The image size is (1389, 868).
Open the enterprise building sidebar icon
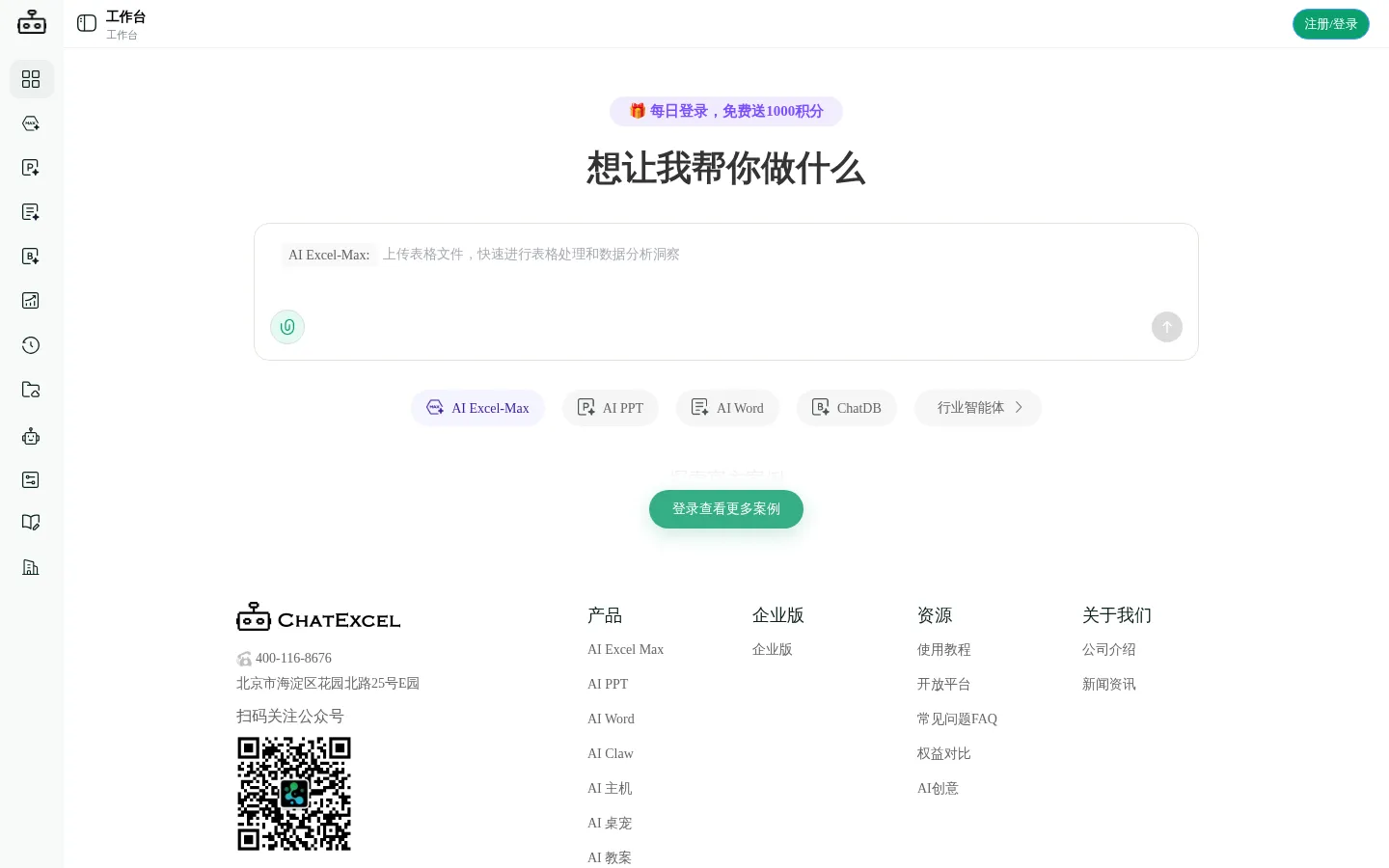pyautogui.click(x=31, y=567)
